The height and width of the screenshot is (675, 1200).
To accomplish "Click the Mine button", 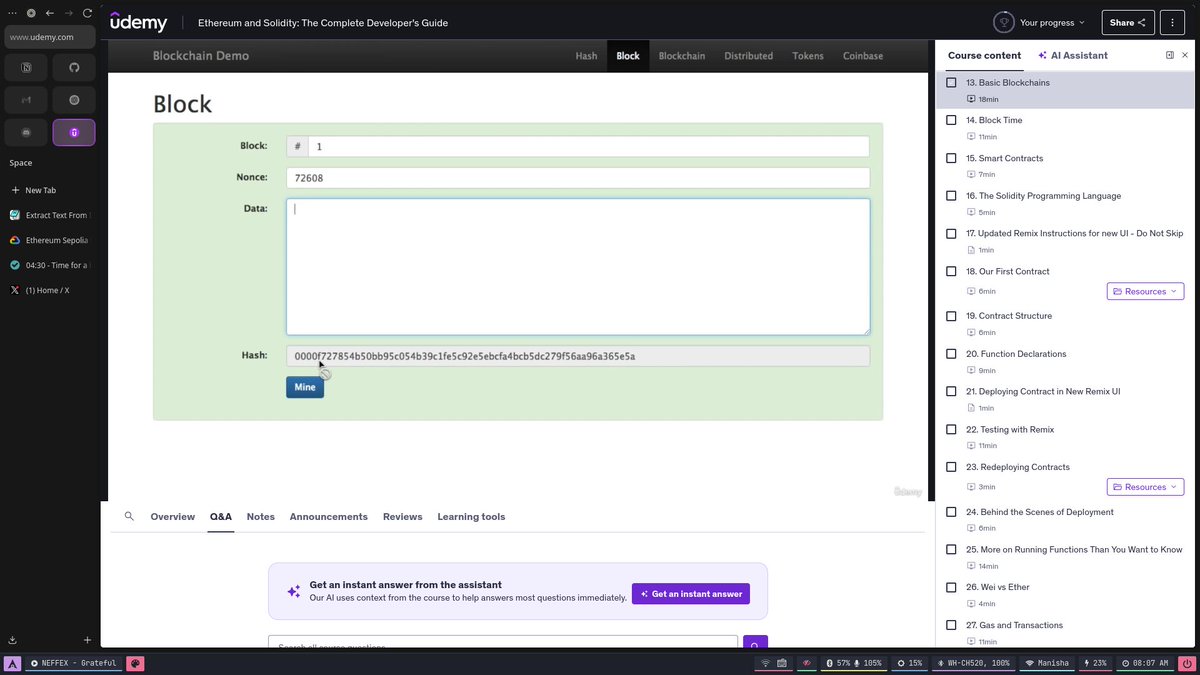I will (x=305, y=387).
